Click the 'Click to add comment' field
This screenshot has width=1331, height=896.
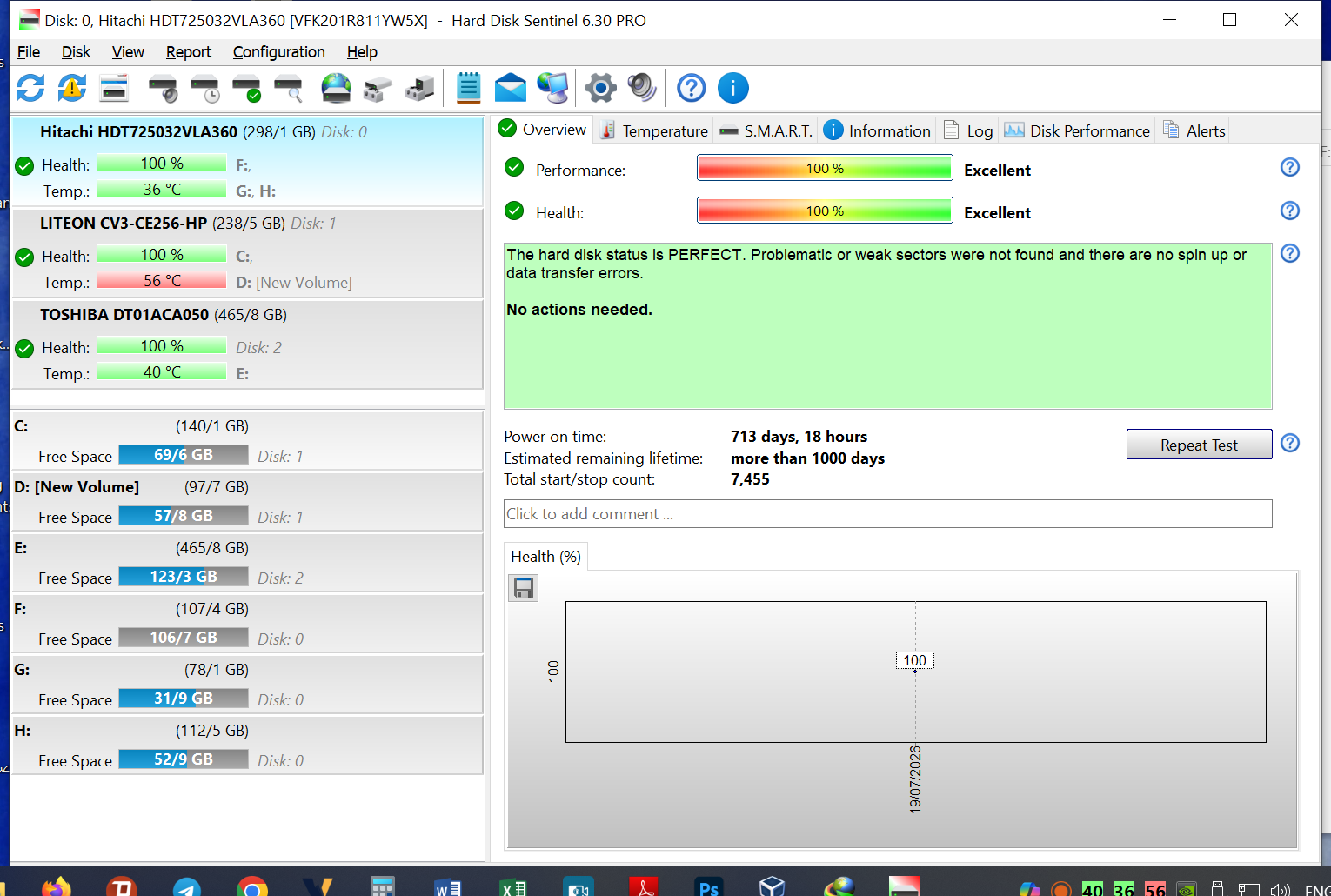[888, 514]
